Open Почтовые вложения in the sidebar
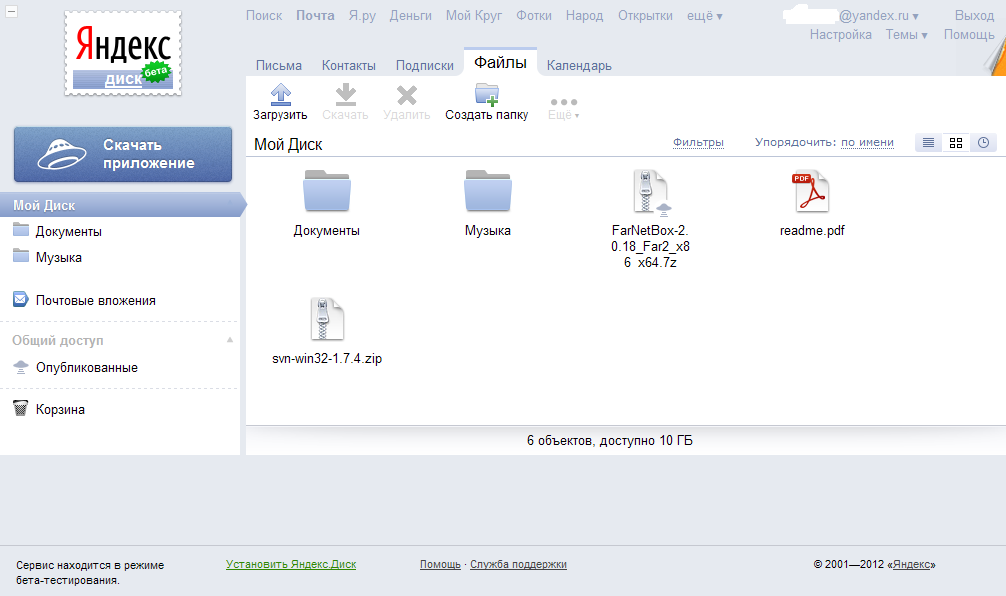The height and width of the screenshot is (596, 1006). point(95,300)
